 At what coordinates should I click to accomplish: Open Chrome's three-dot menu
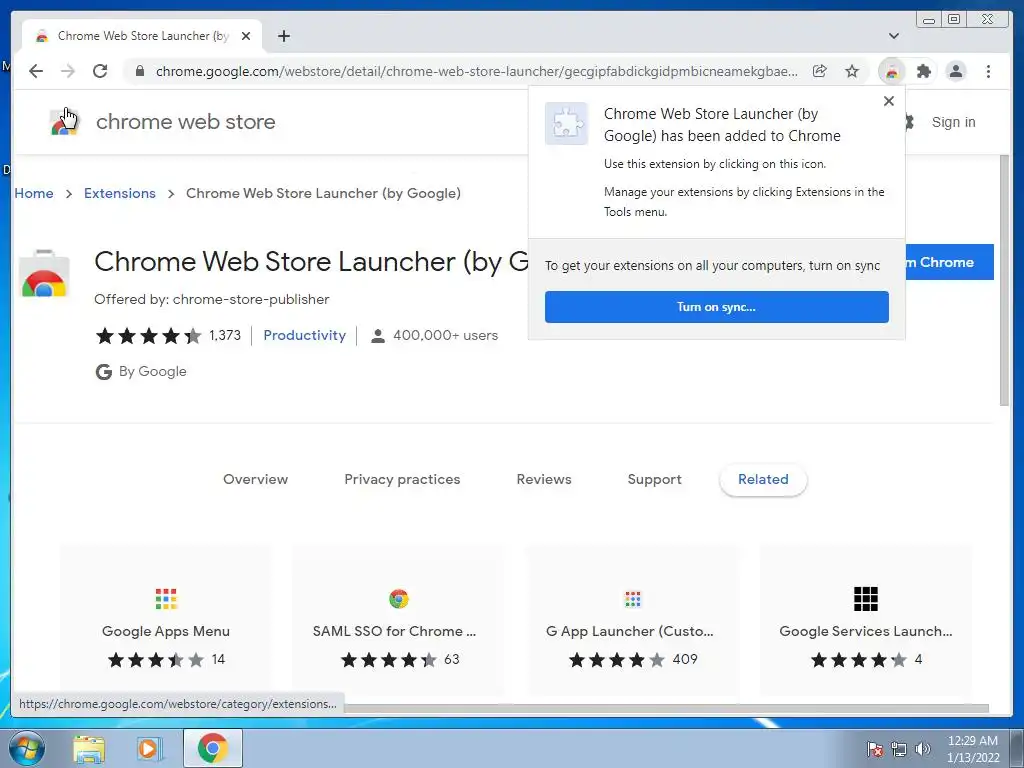[x=988, y=71]
